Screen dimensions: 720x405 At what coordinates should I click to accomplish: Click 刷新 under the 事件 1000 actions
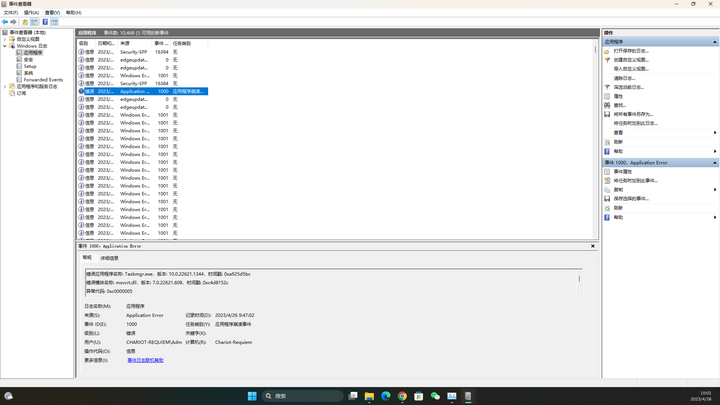[619, 208]
